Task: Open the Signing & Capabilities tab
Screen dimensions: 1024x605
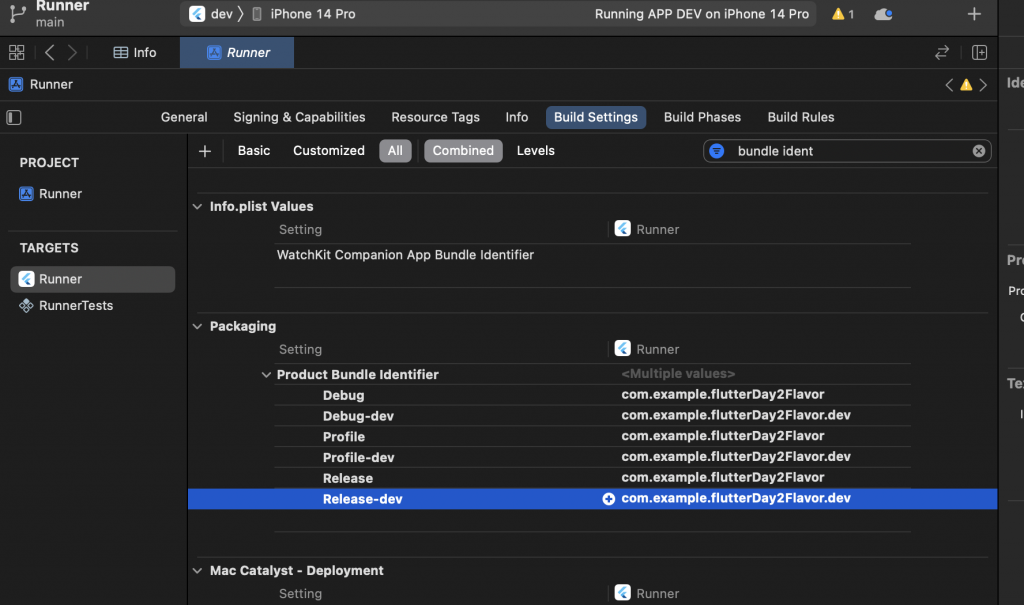Action: (299, 117)
